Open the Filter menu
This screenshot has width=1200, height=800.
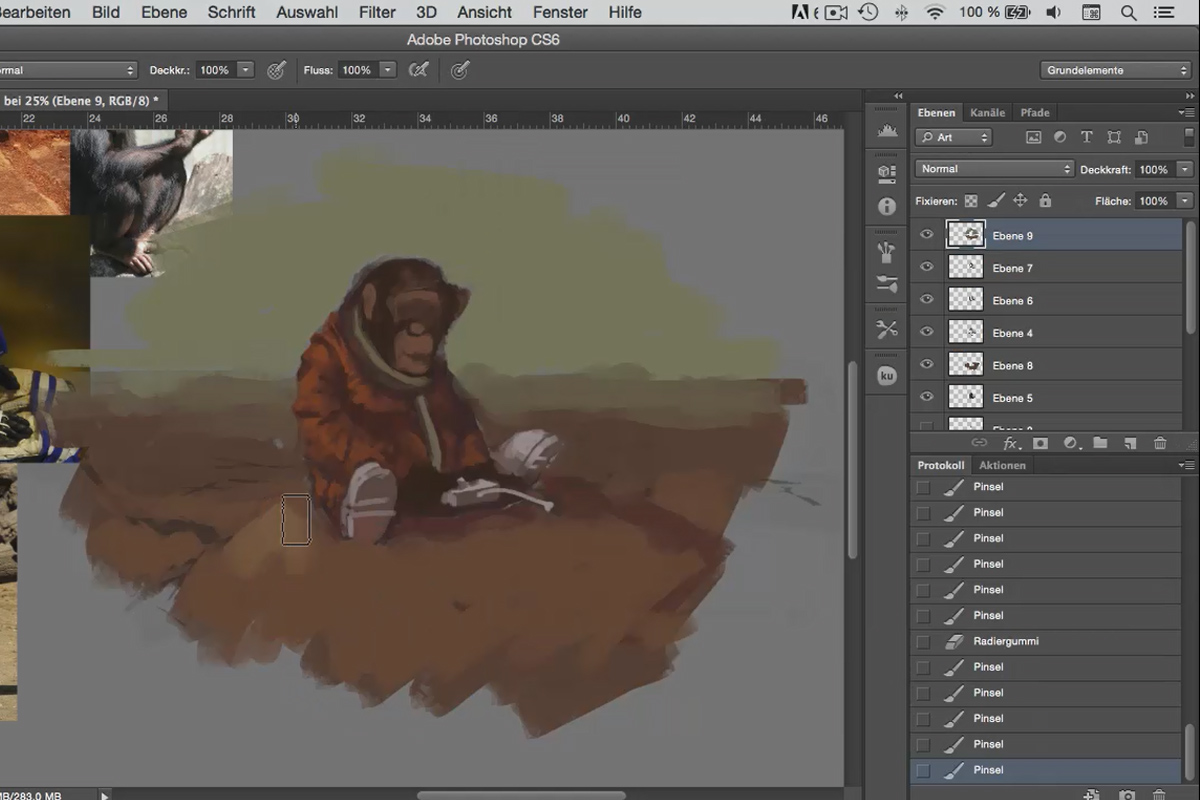click(377, 12)
